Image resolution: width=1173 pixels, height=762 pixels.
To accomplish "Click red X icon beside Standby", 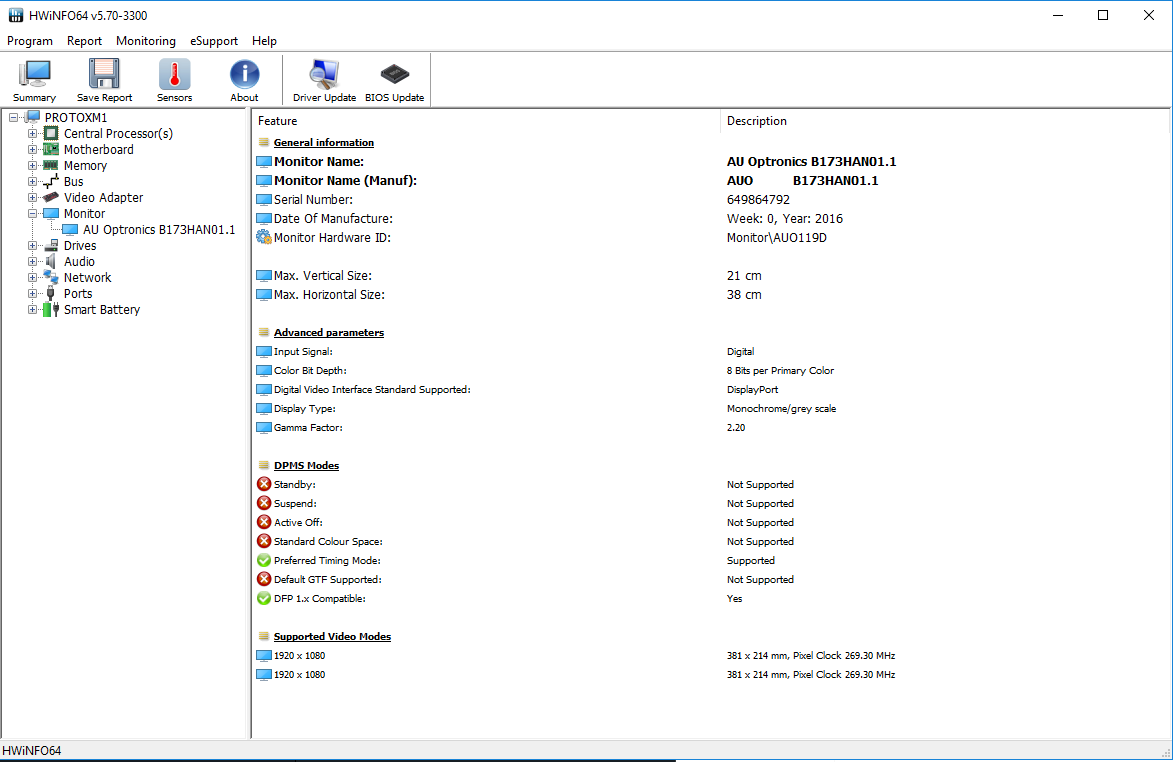I will click(264, 485).
